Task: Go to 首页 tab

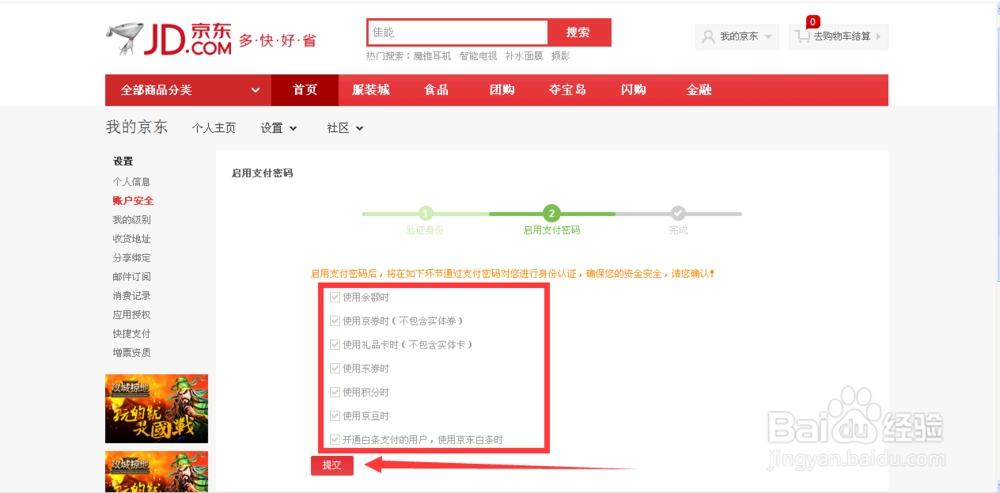Action: pyautogui.click(x=305, y=91)
